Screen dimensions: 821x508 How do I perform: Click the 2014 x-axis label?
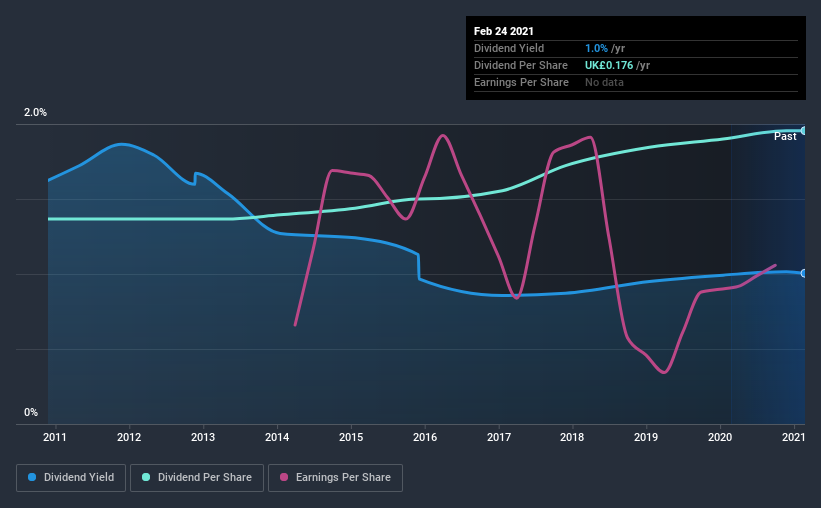click(x=277, y=437)
